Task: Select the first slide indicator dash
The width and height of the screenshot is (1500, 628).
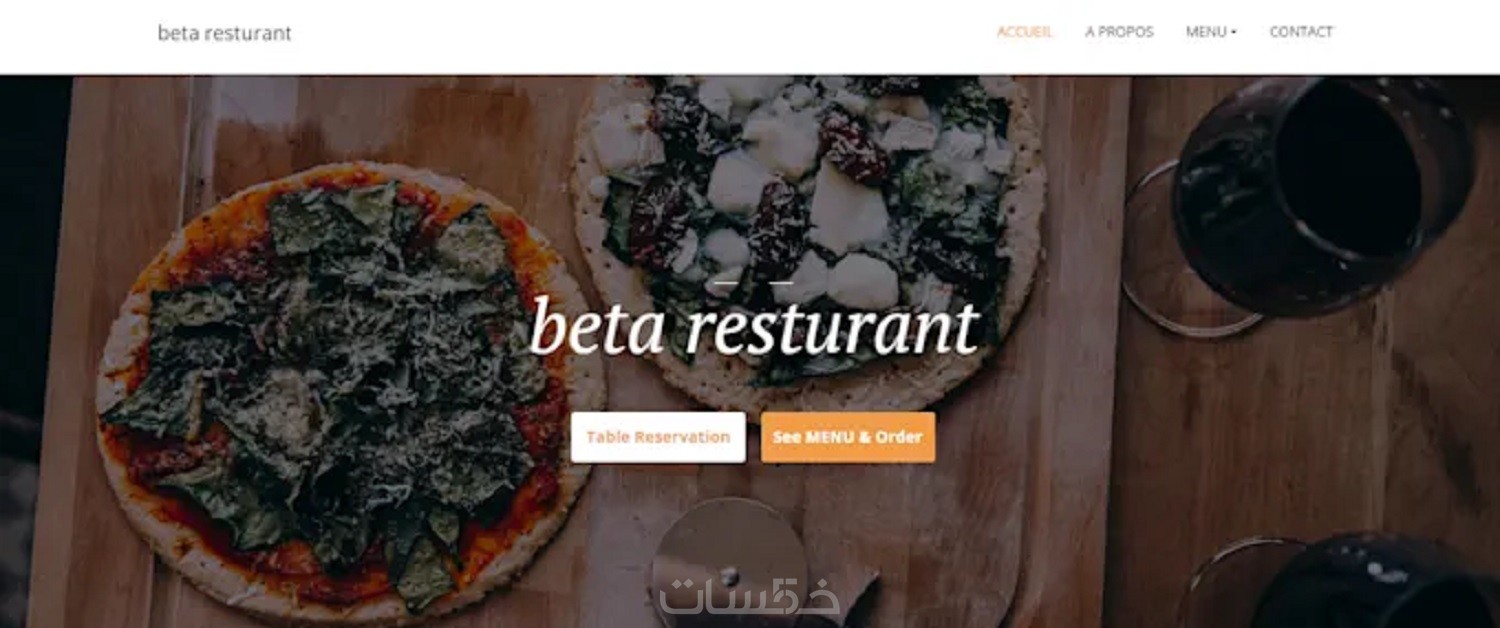Action: pyautogui.click(x=728, y=283)
